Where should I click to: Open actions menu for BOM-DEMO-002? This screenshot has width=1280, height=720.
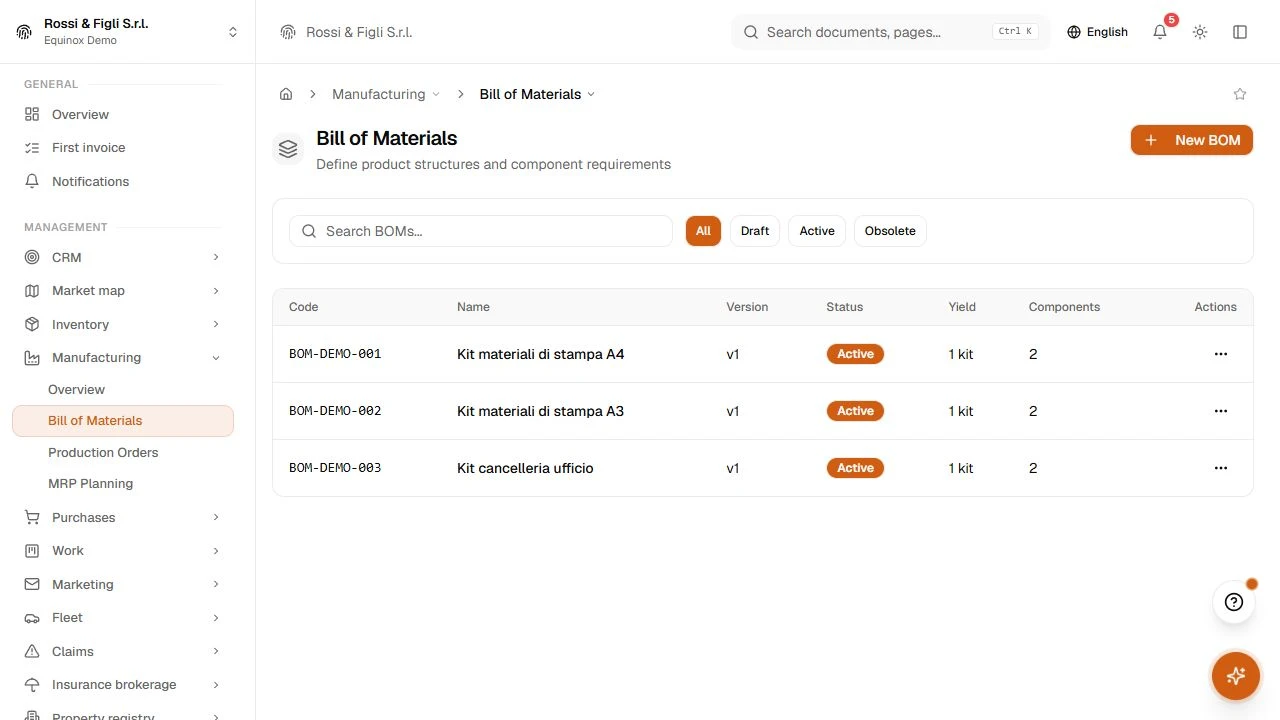tap(1220, 411)
